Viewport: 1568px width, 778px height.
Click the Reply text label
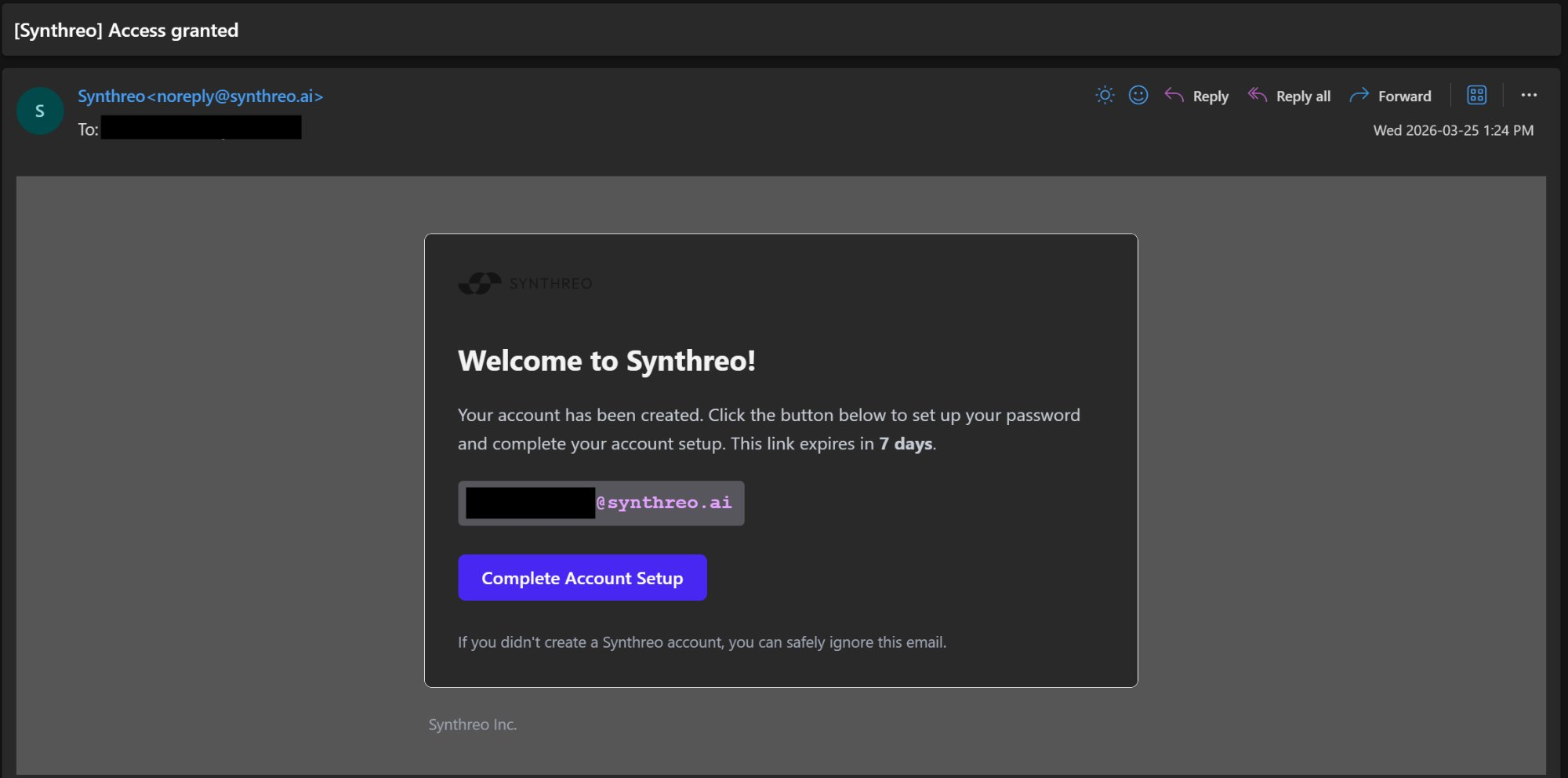1210,95
